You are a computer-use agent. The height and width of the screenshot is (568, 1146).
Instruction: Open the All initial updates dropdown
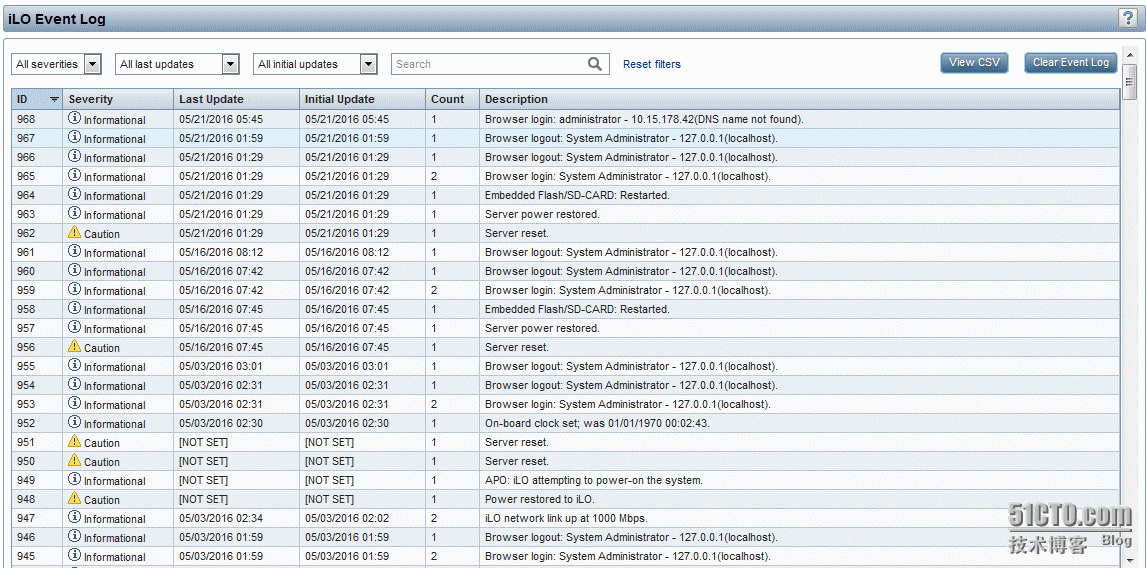tap(315, 64)
